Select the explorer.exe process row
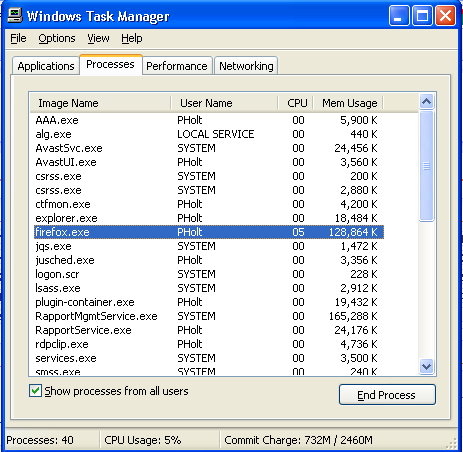This screenshot has width=463, height=452. click(209, 218)
